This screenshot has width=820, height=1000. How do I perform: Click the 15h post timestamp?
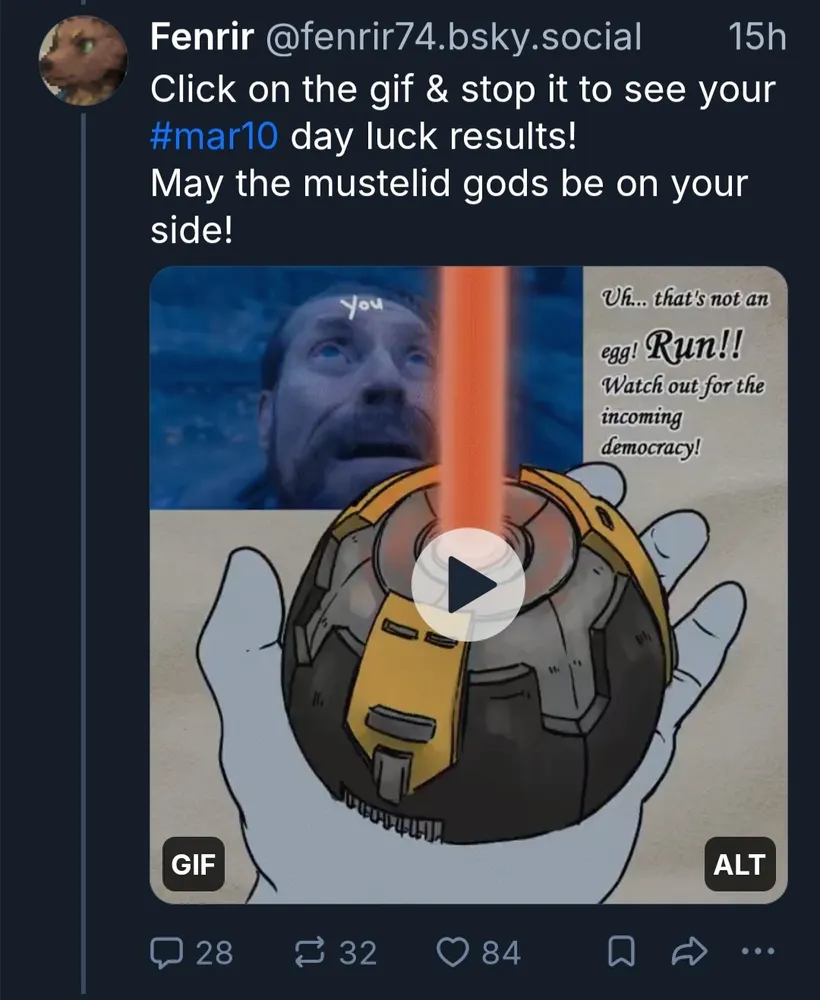pos(758,36)
